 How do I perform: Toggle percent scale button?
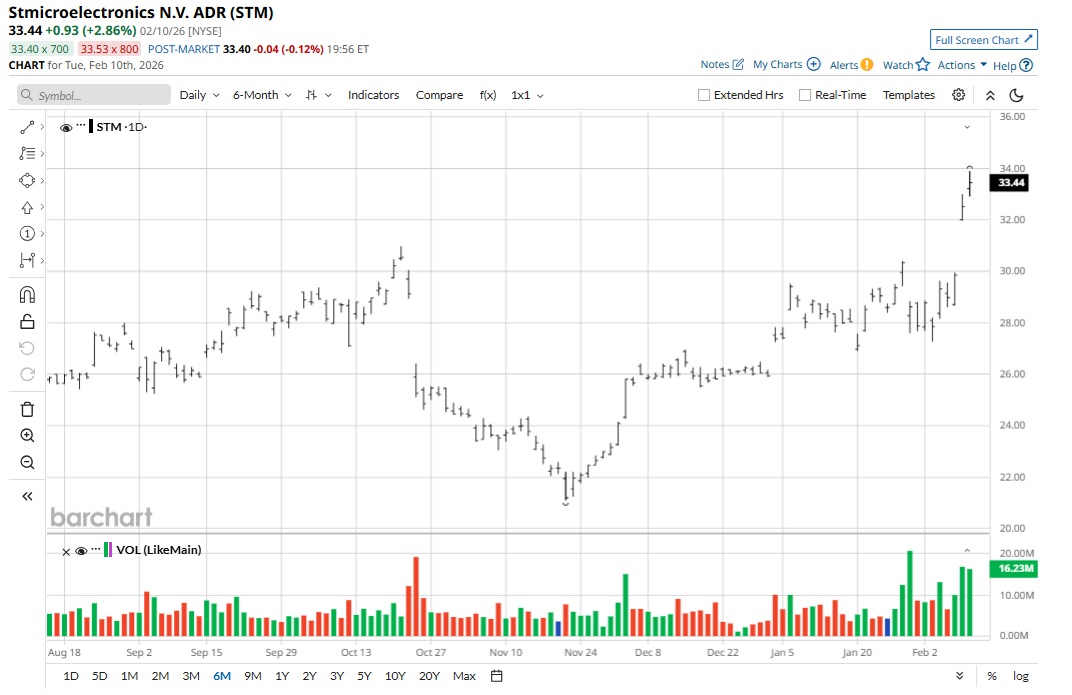click(x=991, y=676)
